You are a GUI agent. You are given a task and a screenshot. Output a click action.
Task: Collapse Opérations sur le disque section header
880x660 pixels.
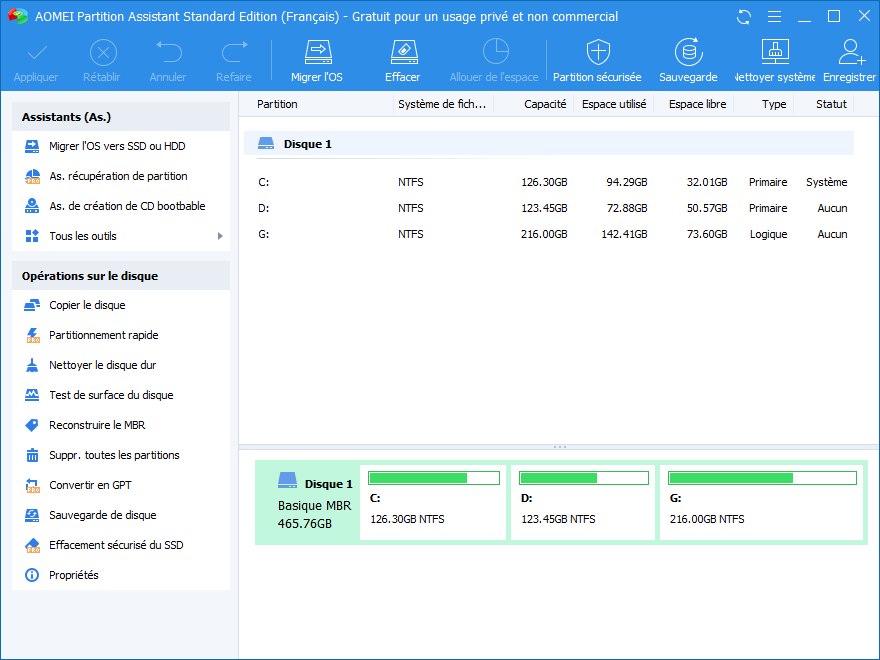[x=120, y=276]
